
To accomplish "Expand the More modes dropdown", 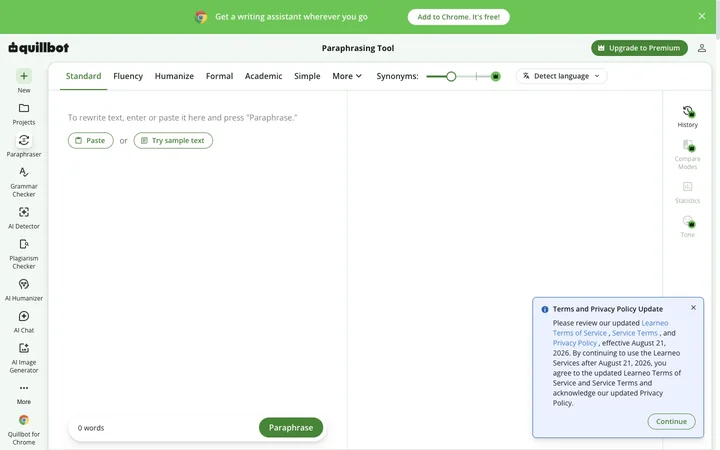I will point(347,76).
